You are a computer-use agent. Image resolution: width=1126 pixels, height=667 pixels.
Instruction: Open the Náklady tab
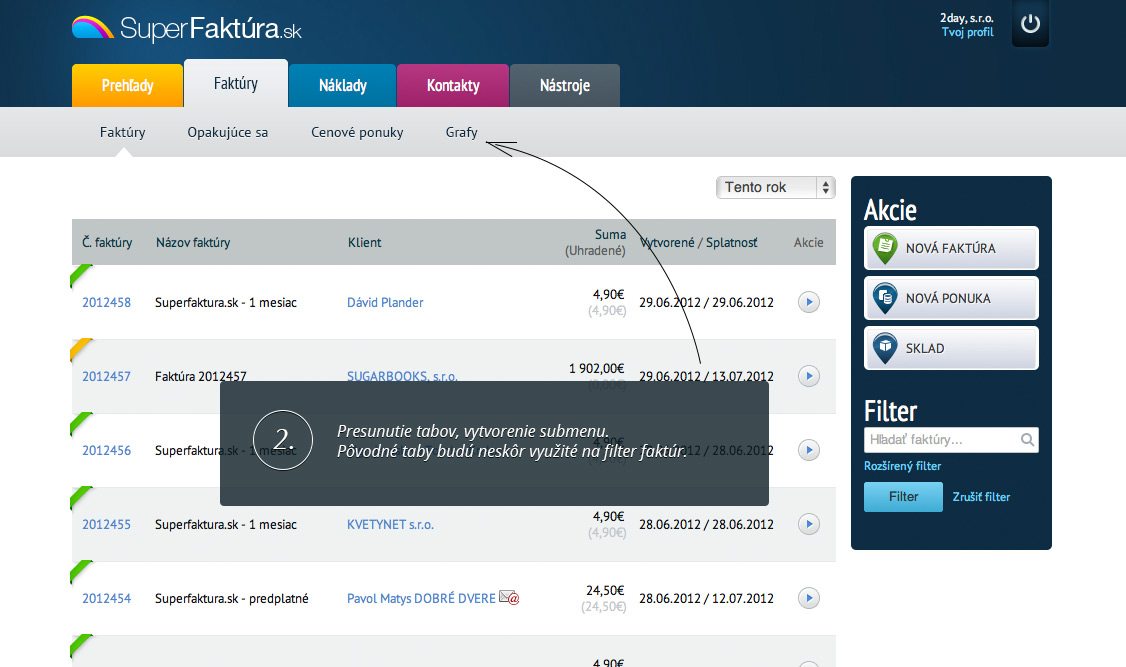tap(343, 85)
